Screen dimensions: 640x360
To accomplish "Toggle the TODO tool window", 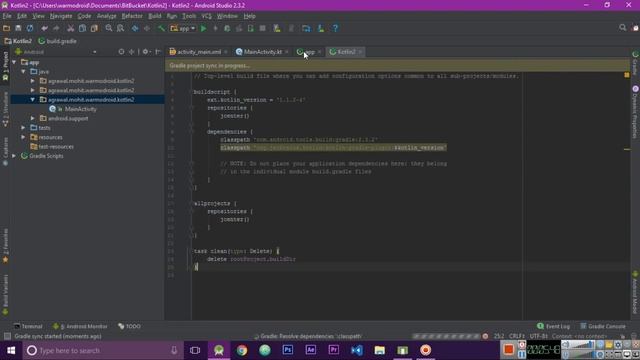I will pyautogui.click(x=129, y=326).
